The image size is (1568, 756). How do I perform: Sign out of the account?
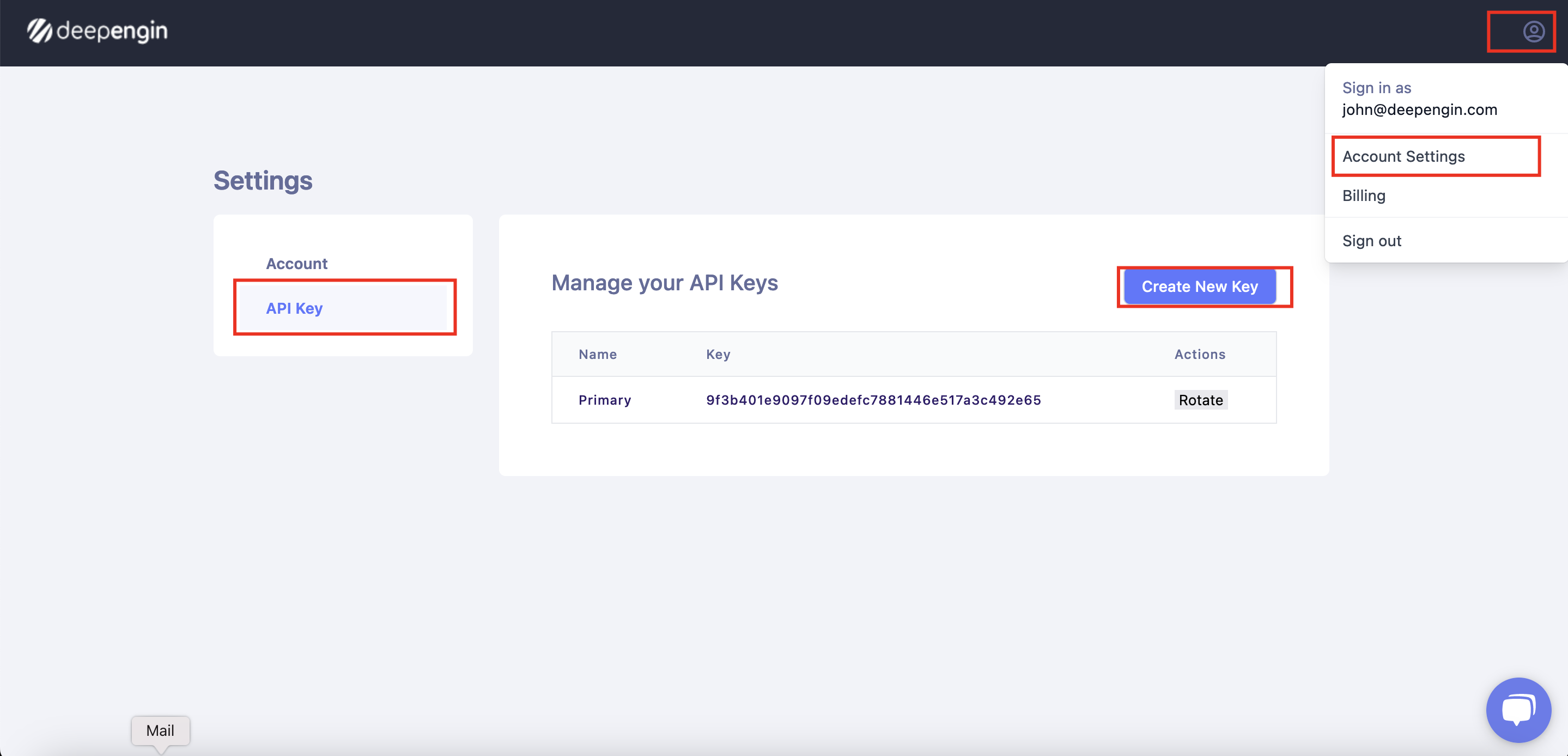1371,240
